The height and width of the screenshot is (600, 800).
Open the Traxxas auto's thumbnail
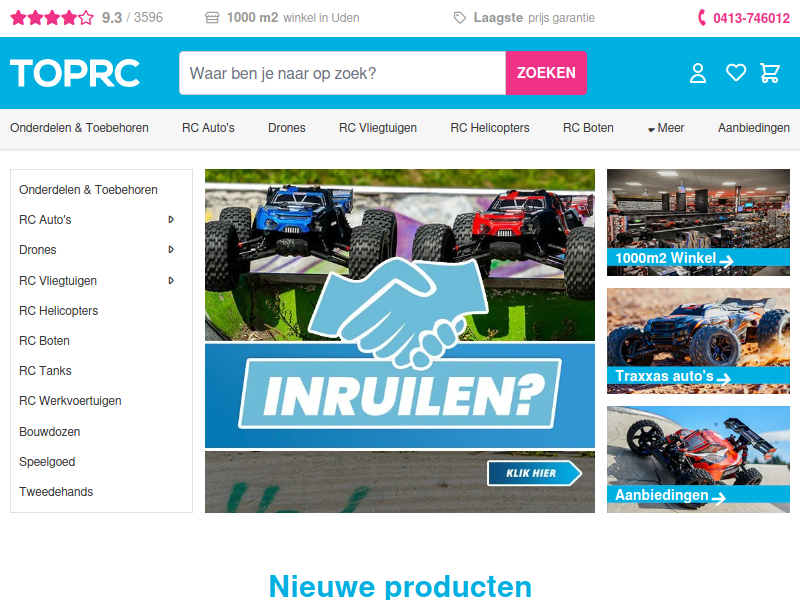pos(698,341)
